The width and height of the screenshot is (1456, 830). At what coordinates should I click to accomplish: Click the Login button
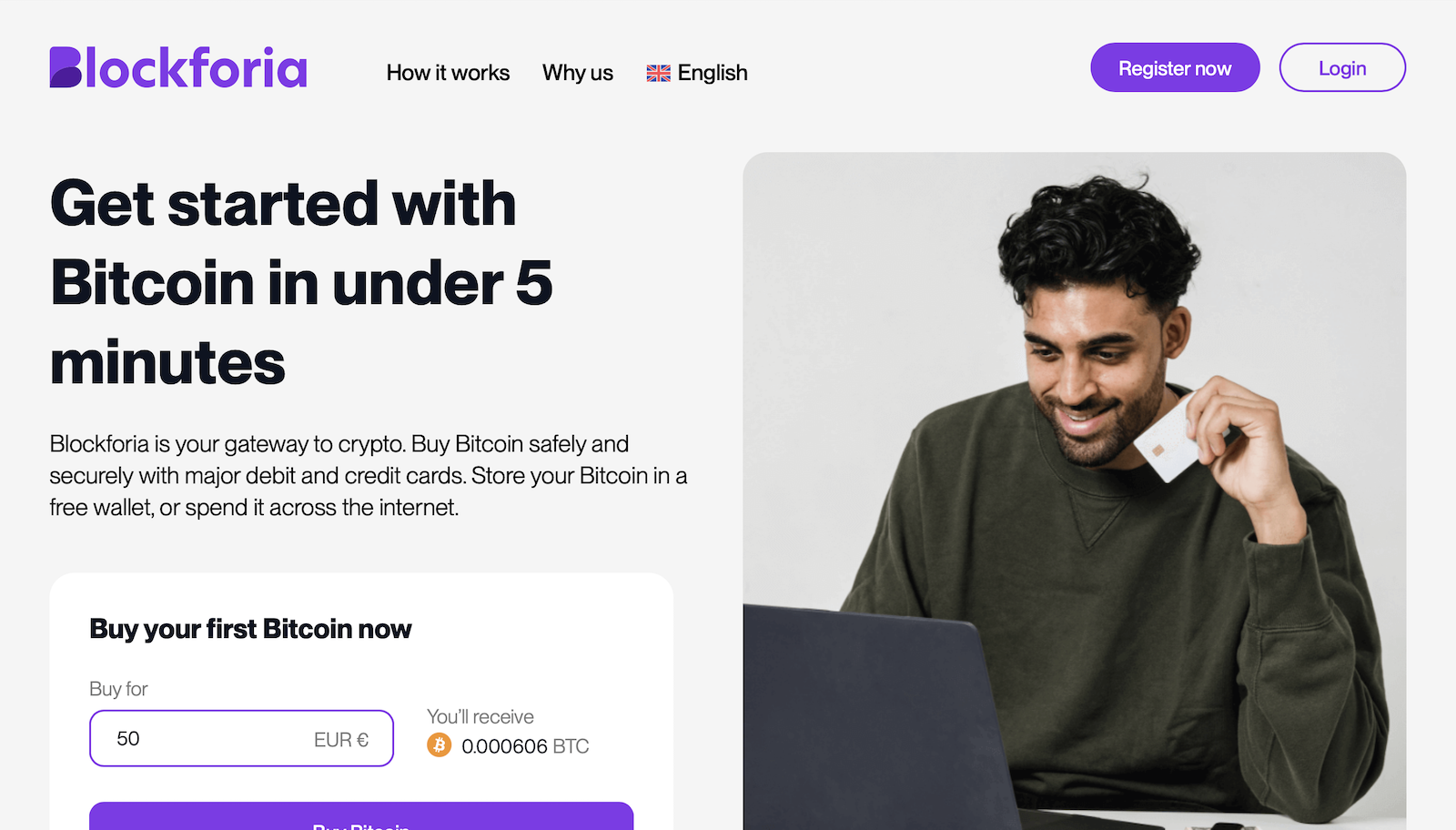pyautogui.click(x=1342, y=67)
